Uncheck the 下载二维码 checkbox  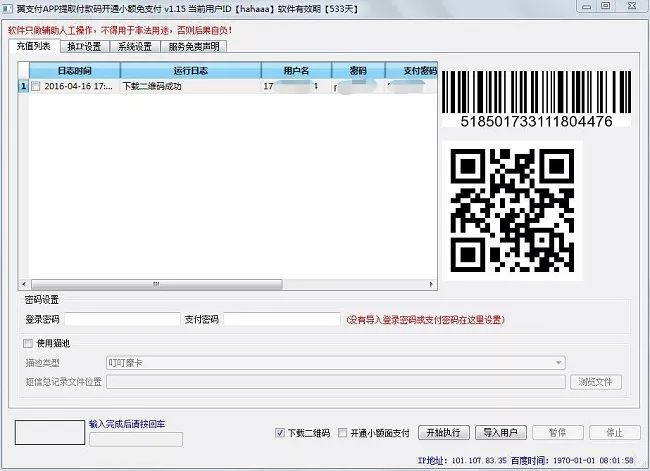[x=280, y=433]
